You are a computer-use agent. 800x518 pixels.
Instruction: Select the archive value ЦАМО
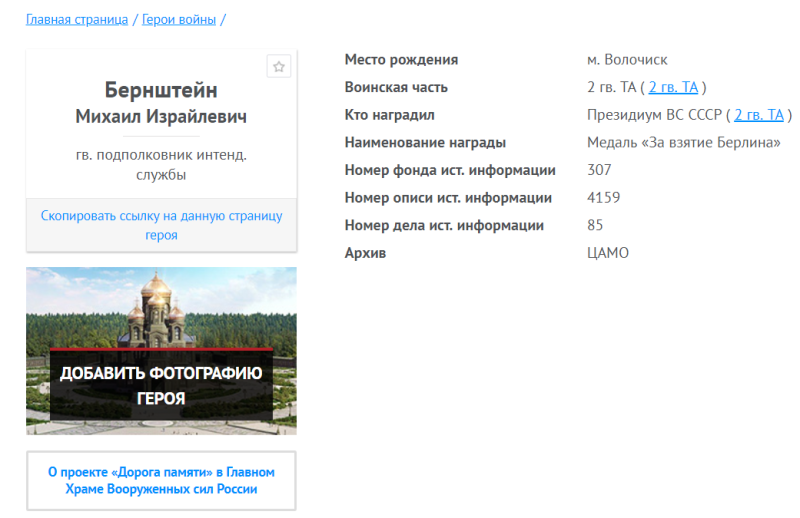[608, 253]
